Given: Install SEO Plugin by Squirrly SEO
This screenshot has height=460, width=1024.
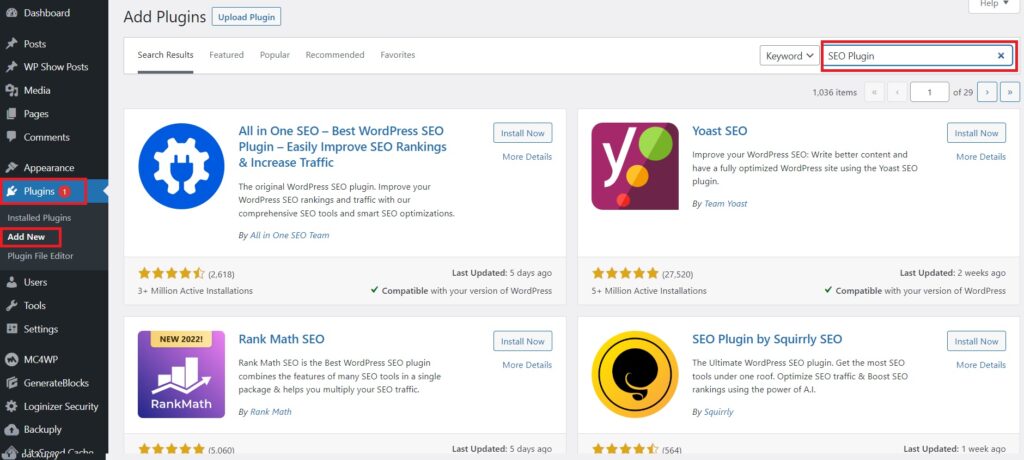Looking at the screenshot, I should coord(976,341).
